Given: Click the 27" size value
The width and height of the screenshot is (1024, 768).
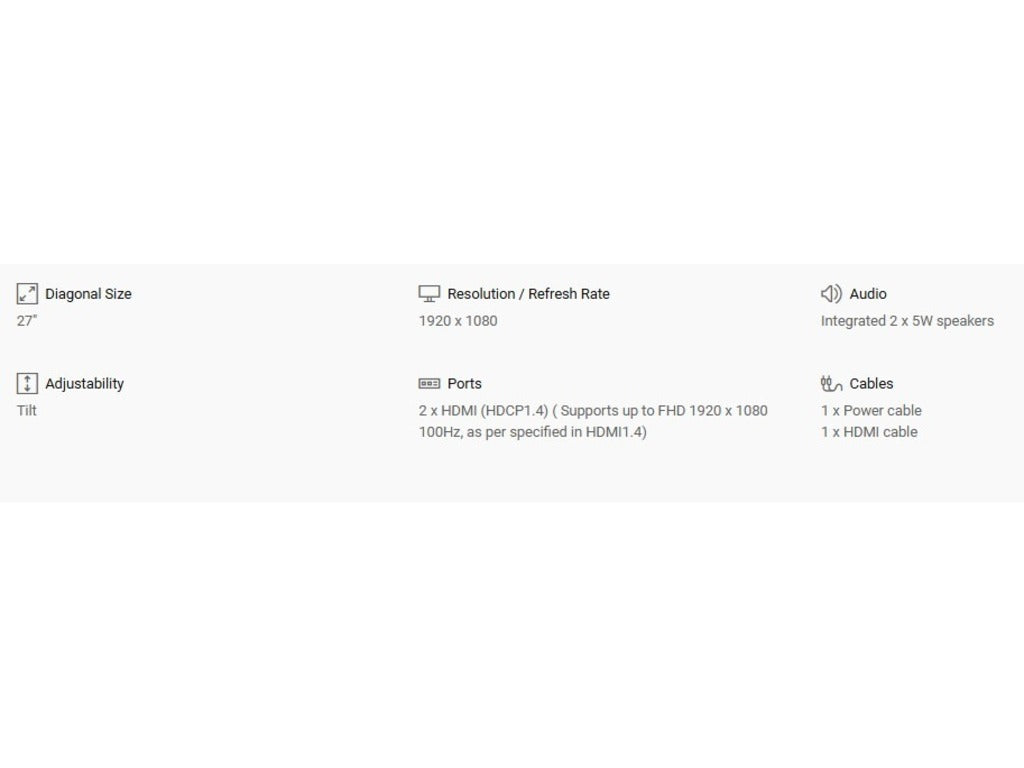Looking at the screenshot, I should click(x=27, y=321).
